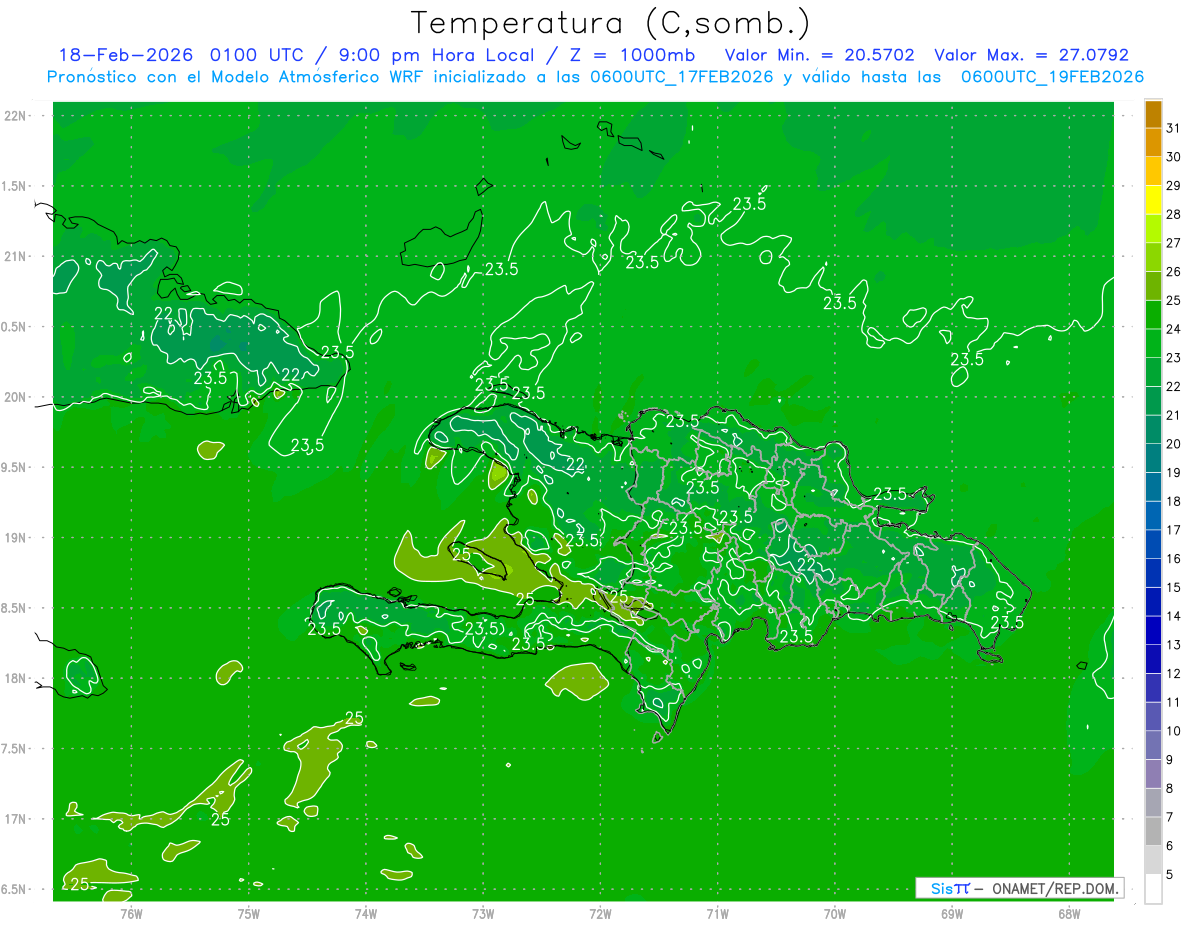This screenshot has width=1200, height=927.
Task: Click the "20N" latitude axis label
Action: tap(14, 397)
